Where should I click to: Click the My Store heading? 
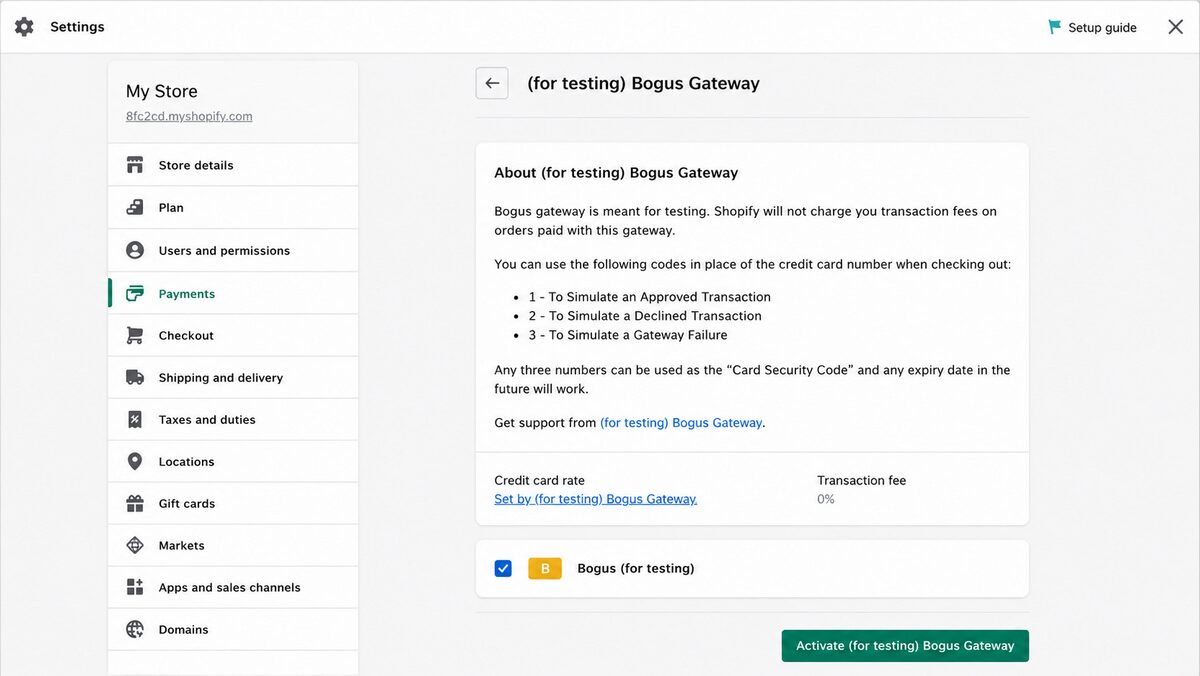[x=162, y=91]
